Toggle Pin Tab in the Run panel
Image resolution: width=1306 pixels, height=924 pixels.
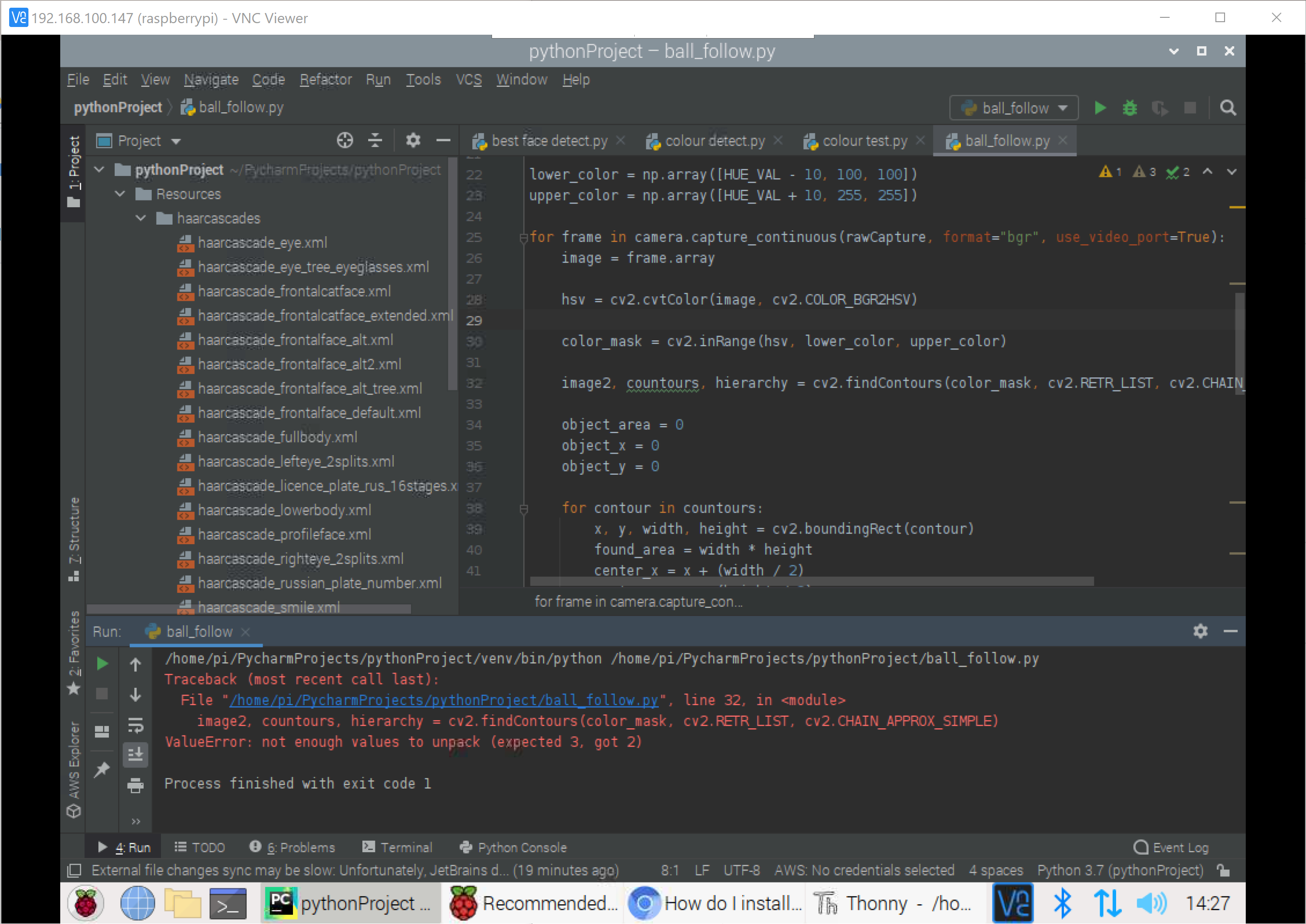102,769
